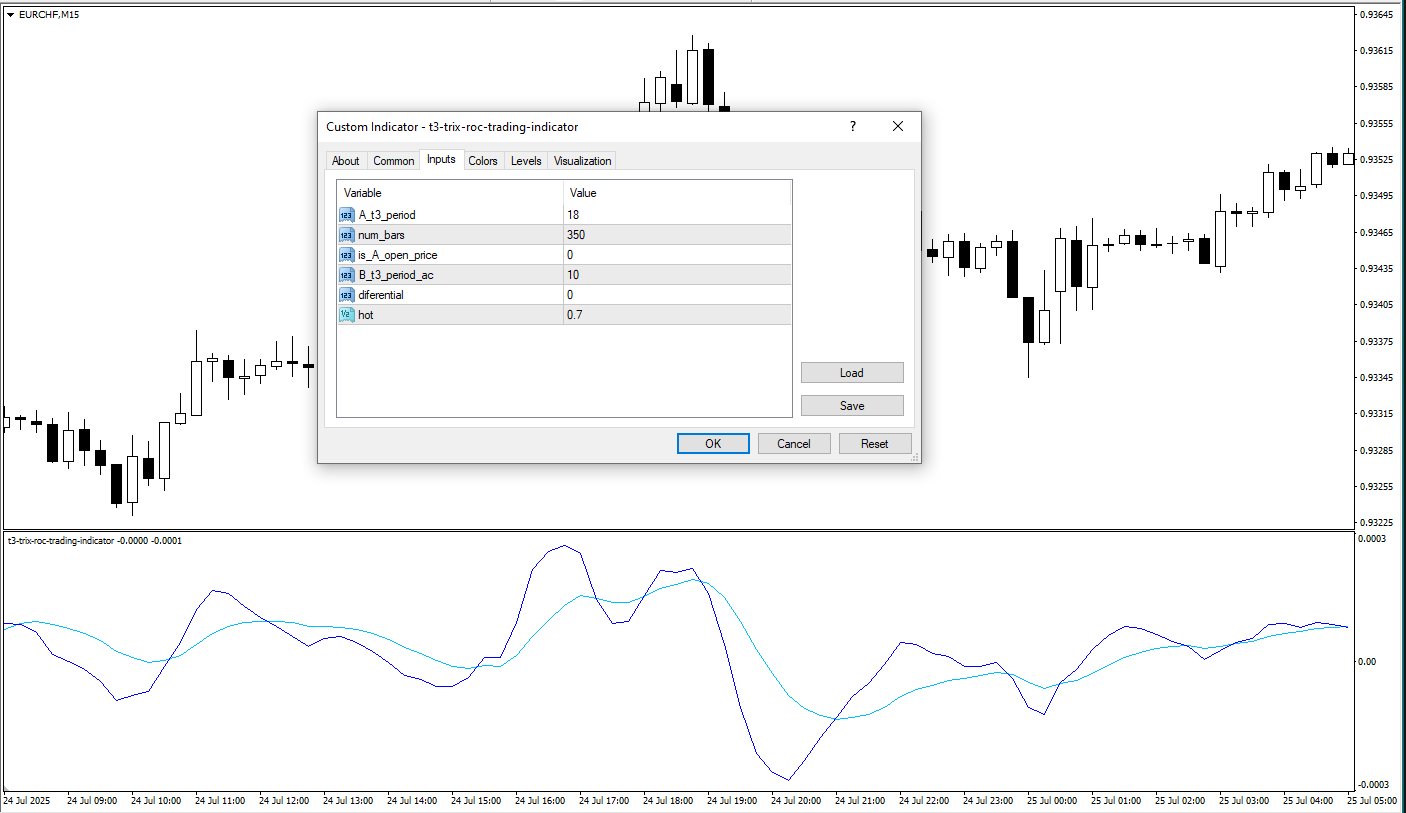Open the EURCHF,M15 chart menu arrow
The height and width of the screenshot is (813, 1406).
tap(11, 15)
